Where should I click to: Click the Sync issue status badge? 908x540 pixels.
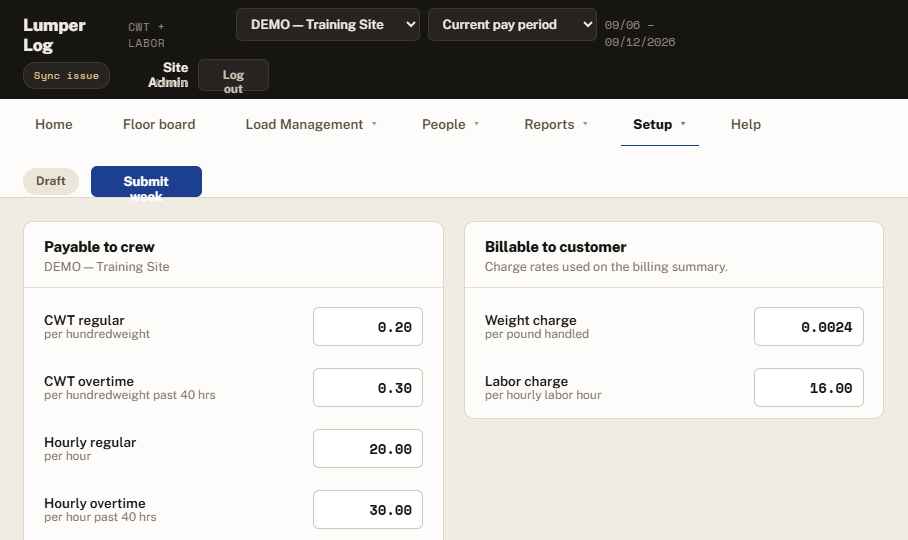[x=67, y=76]
